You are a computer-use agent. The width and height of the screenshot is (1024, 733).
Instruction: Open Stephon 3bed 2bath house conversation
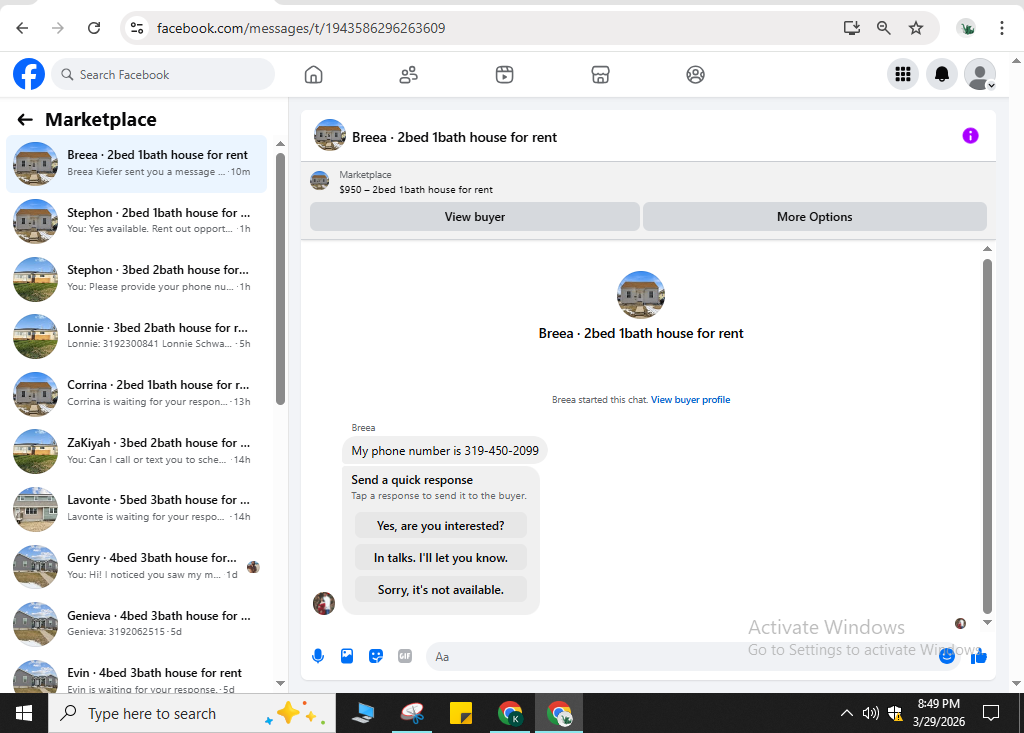[x=136, y=278]
